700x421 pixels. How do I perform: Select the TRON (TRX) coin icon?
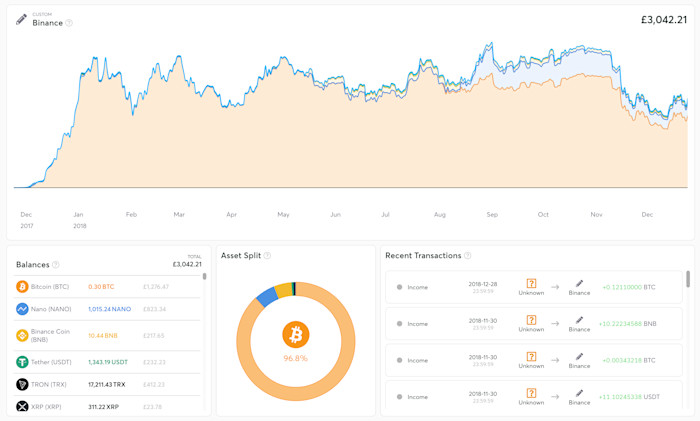coord(22,384)
